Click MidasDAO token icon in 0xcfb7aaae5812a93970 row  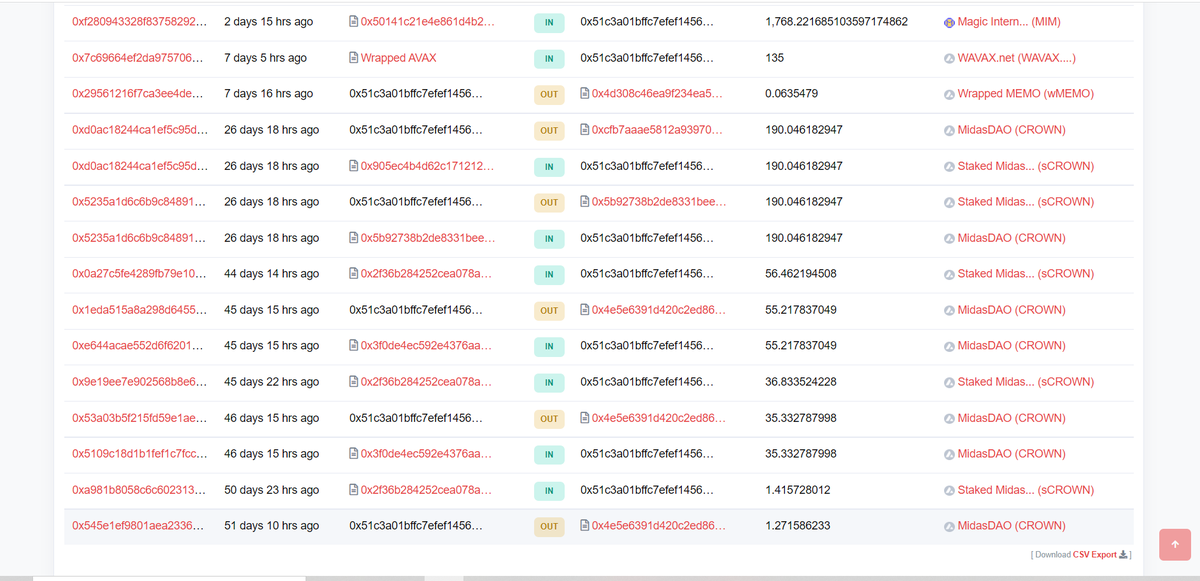pos(949,130)
